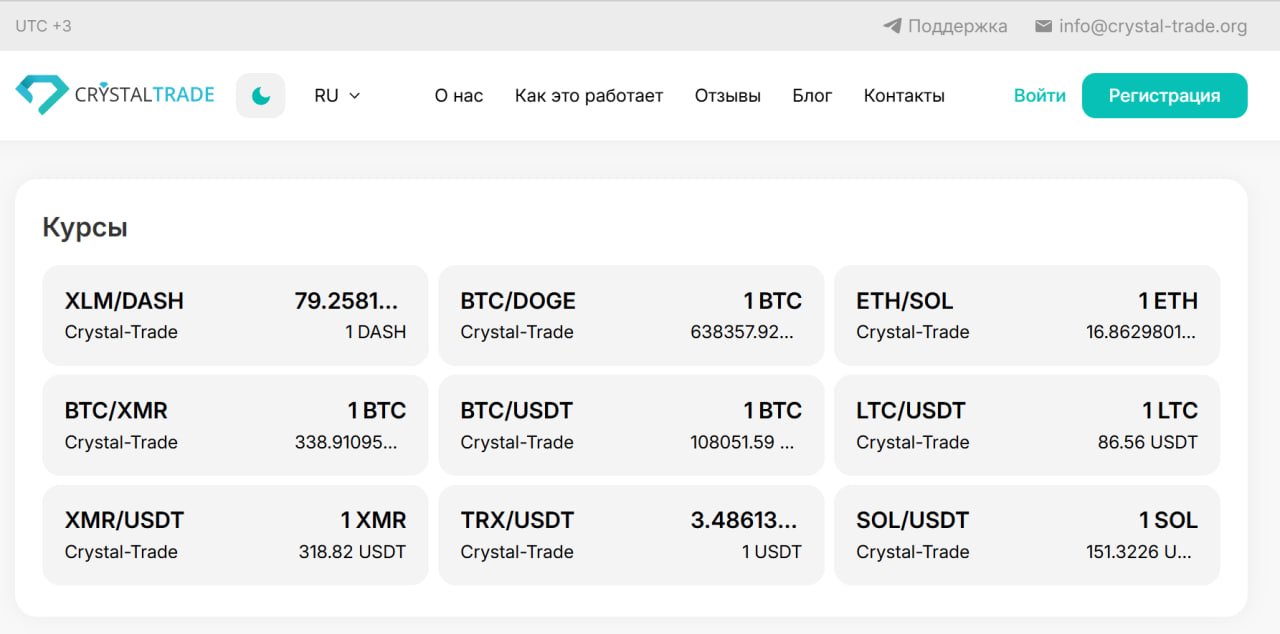
Task: Toggle dark mode with the moon button
Action: point(261,96)
